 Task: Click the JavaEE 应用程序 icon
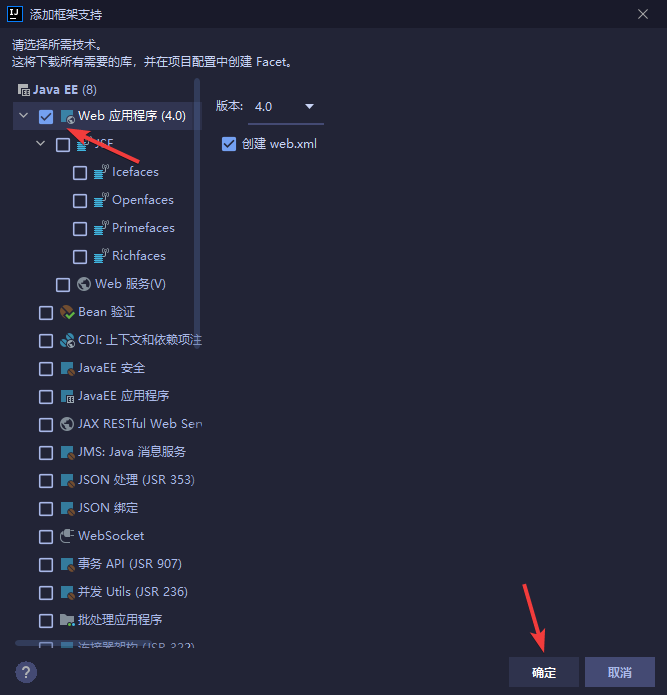[x=67, y=396]
